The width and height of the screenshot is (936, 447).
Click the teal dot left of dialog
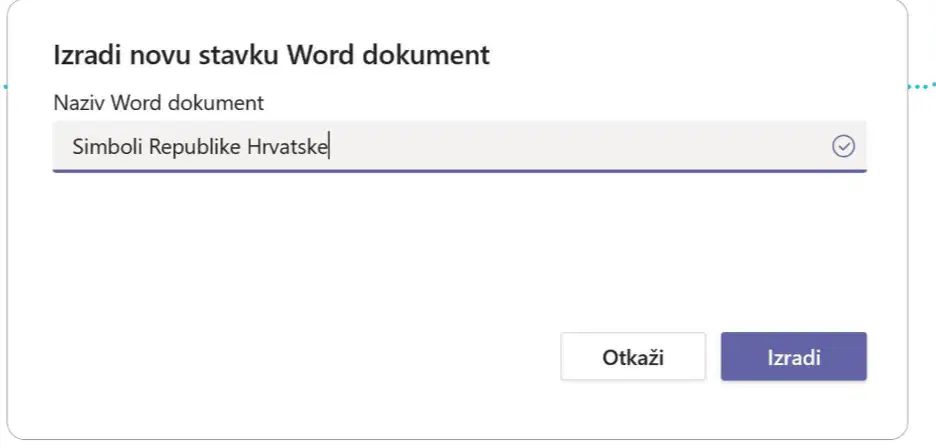[x=3, y=87]
